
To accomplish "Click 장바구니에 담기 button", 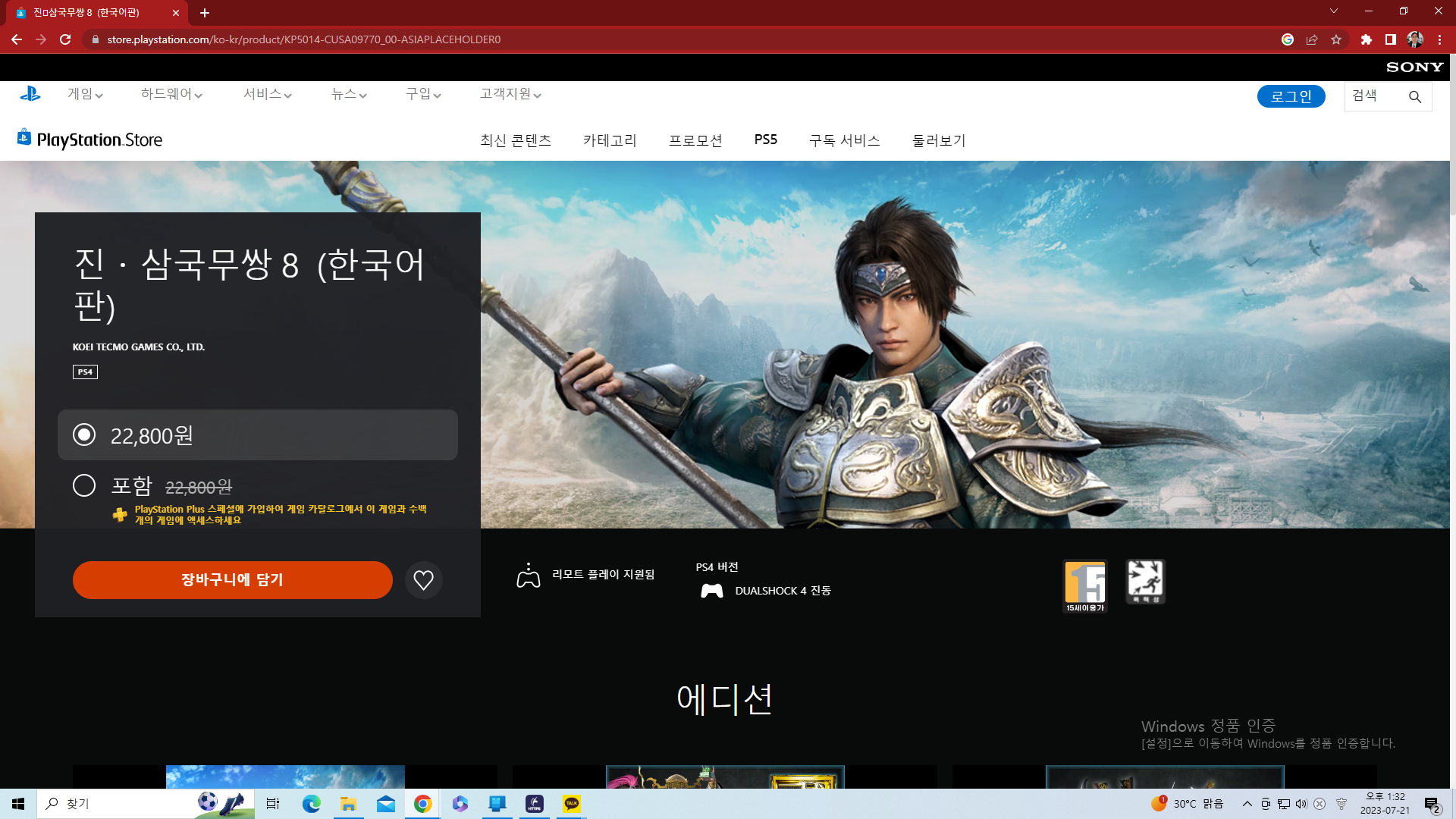I will (232, 580).
